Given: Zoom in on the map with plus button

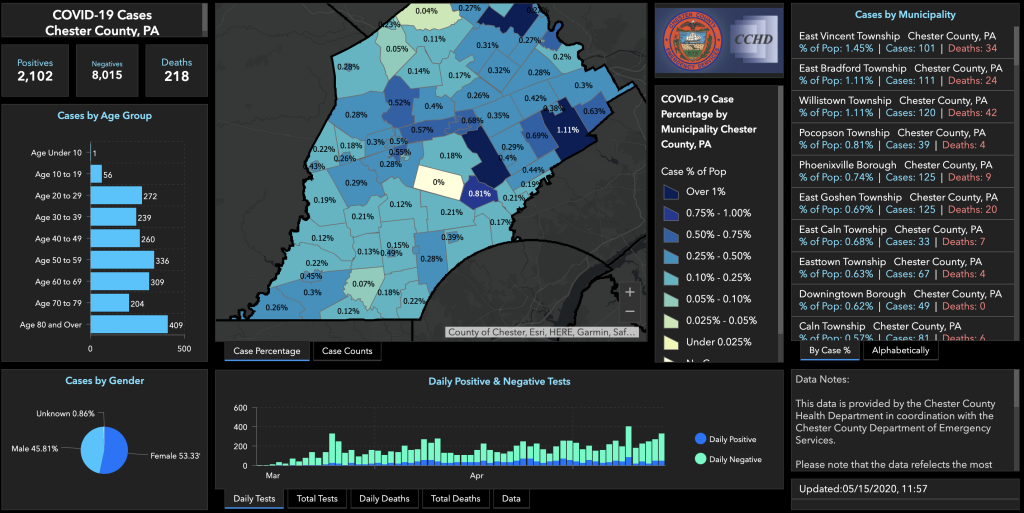Looking at the screenshot, I should pyautogui.click(x=630, y=292).
